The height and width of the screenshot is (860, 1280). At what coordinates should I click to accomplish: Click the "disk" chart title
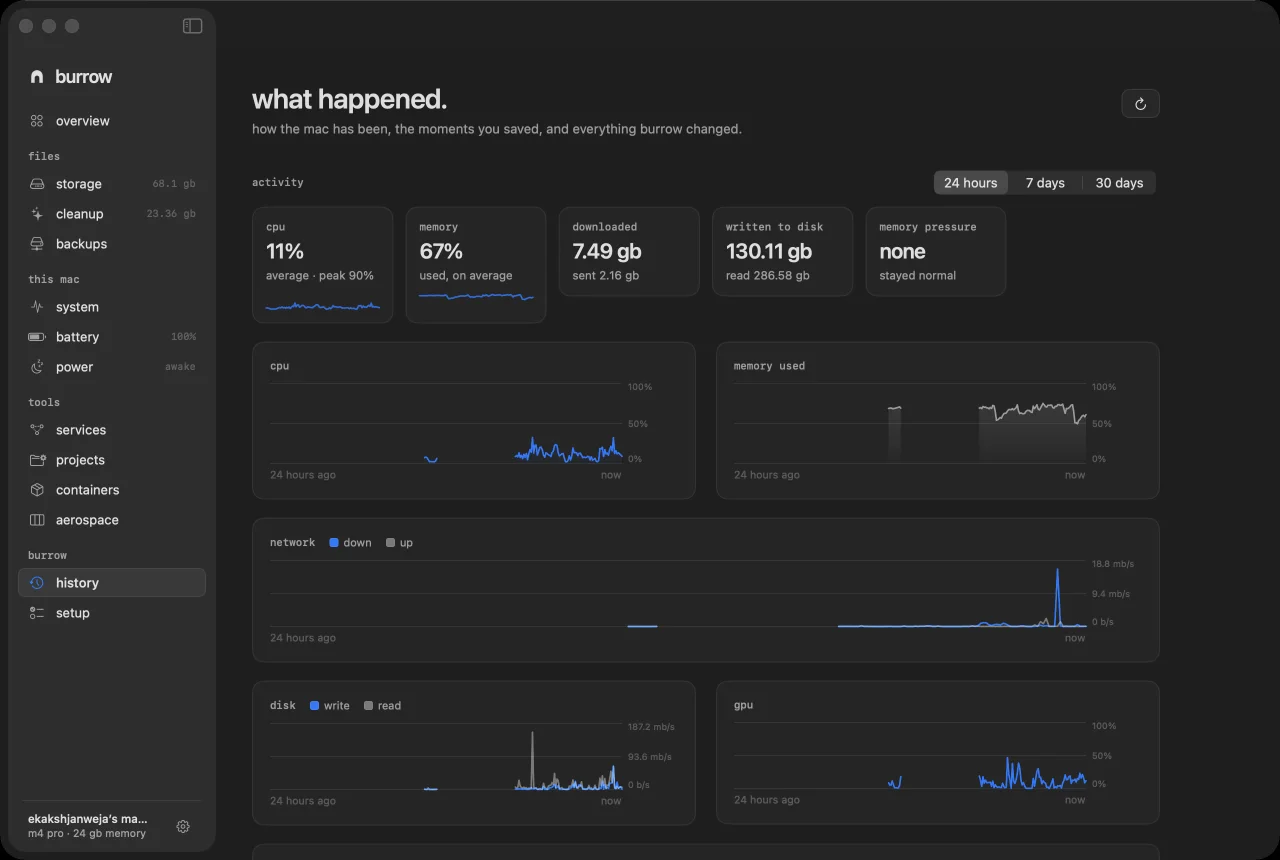pos(283,706)
